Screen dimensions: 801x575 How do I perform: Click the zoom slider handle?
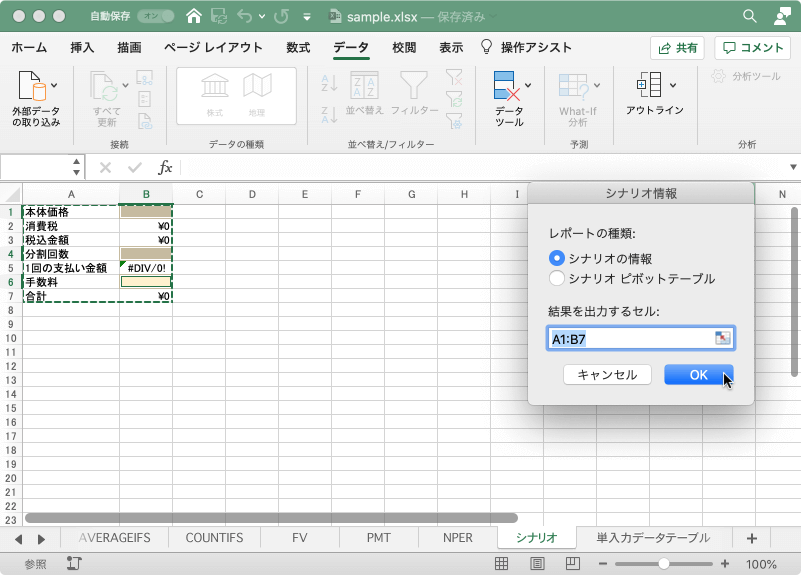click(664, 564)
